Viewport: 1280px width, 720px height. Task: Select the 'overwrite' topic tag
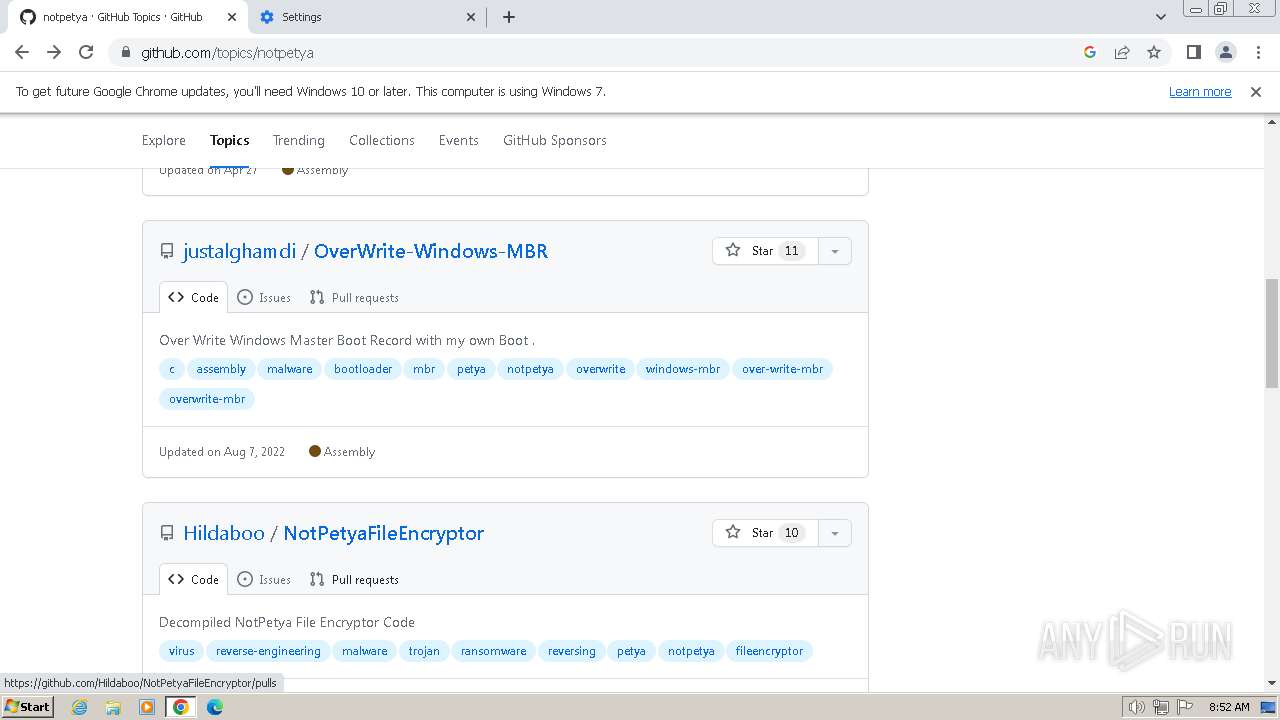(x=600, y=369)
